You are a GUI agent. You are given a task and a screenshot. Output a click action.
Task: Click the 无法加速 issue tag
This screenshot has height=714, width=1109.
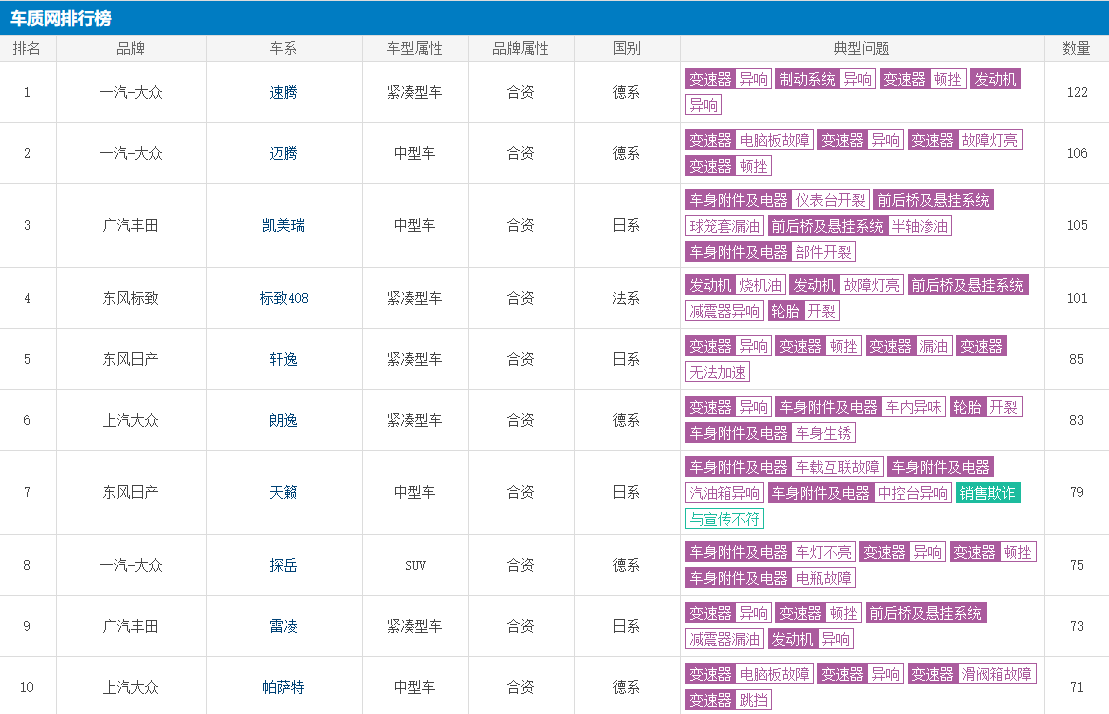(x=717, y=372)
